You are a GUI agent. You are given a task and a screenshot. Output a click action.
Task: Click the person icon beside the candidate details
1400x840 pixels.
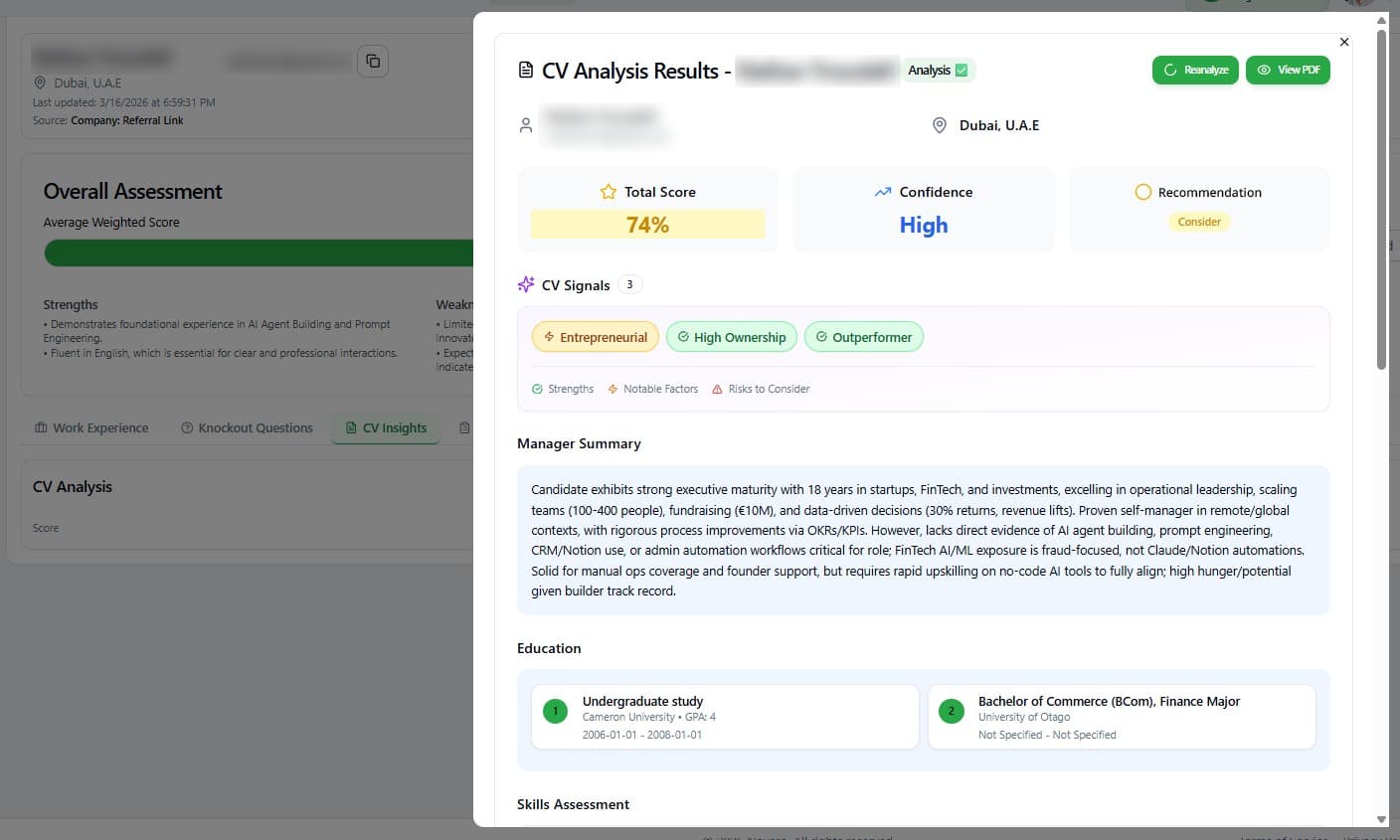[526, 124]
